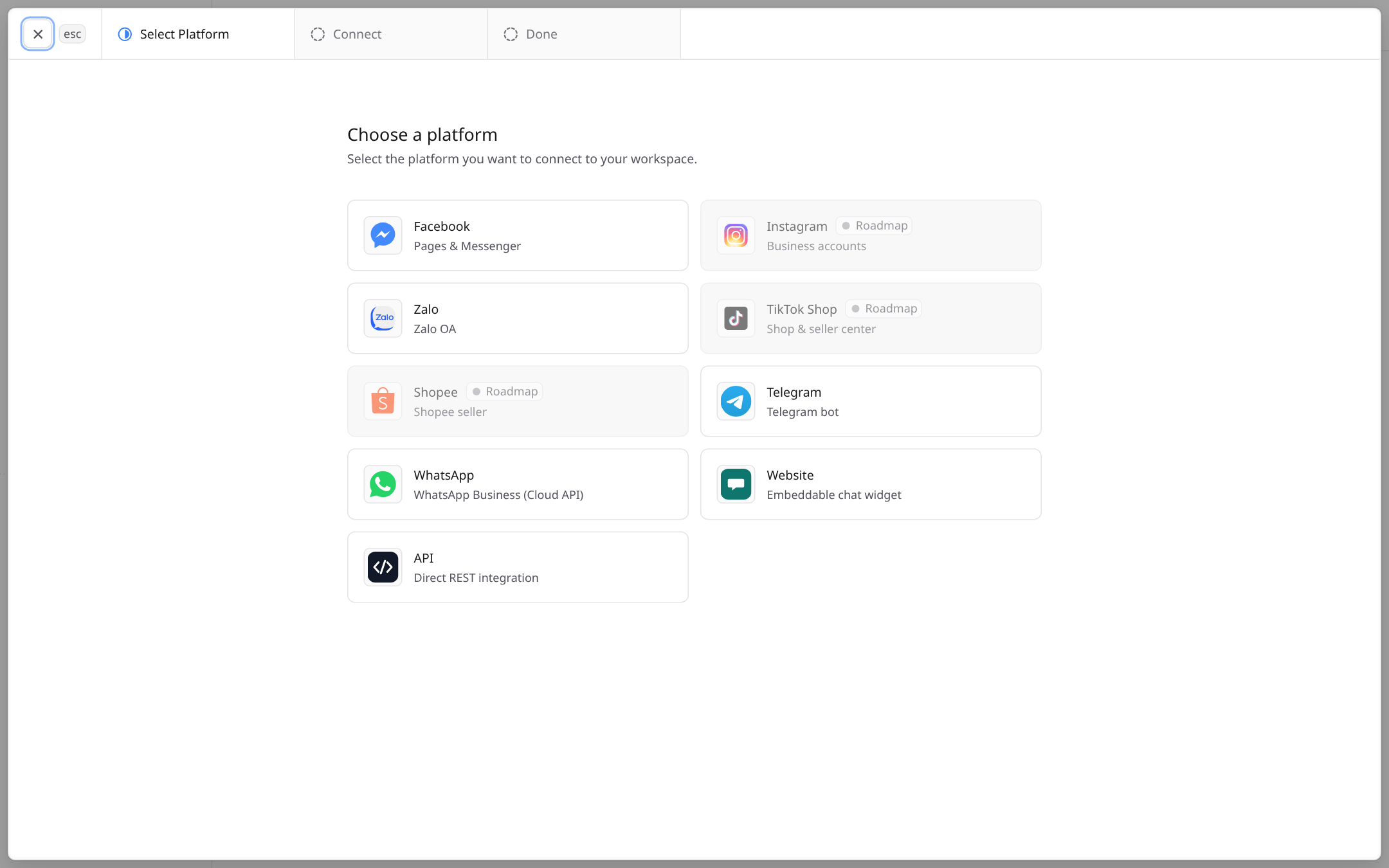Go to the Done step tab
Image resolution: width=1389 pixels, height=868 pixels.
(584, 34)
